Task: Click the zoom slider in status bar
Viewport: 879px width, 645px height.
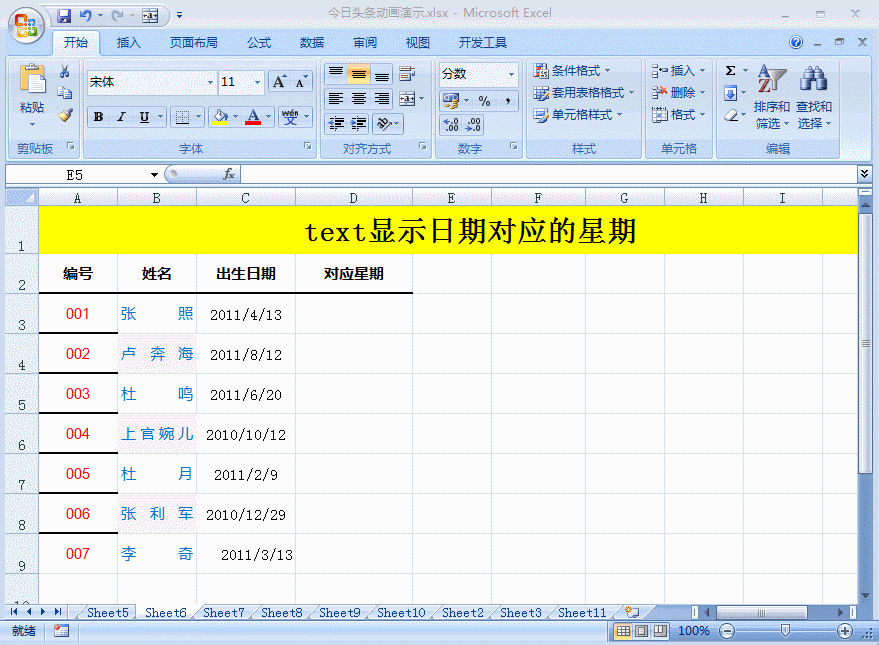Action: click(x=785, y=631)
